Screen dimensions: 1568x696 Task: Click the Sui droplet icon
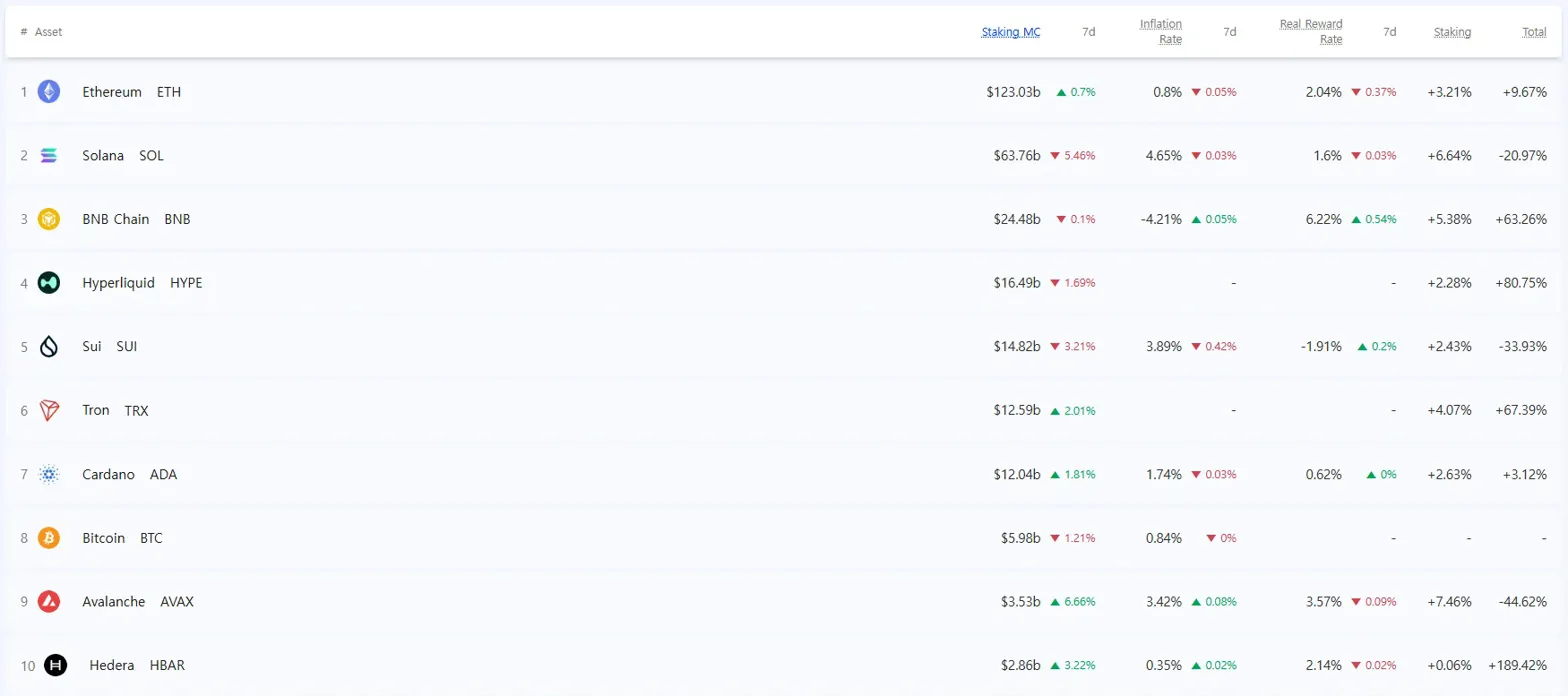point(48,346)
